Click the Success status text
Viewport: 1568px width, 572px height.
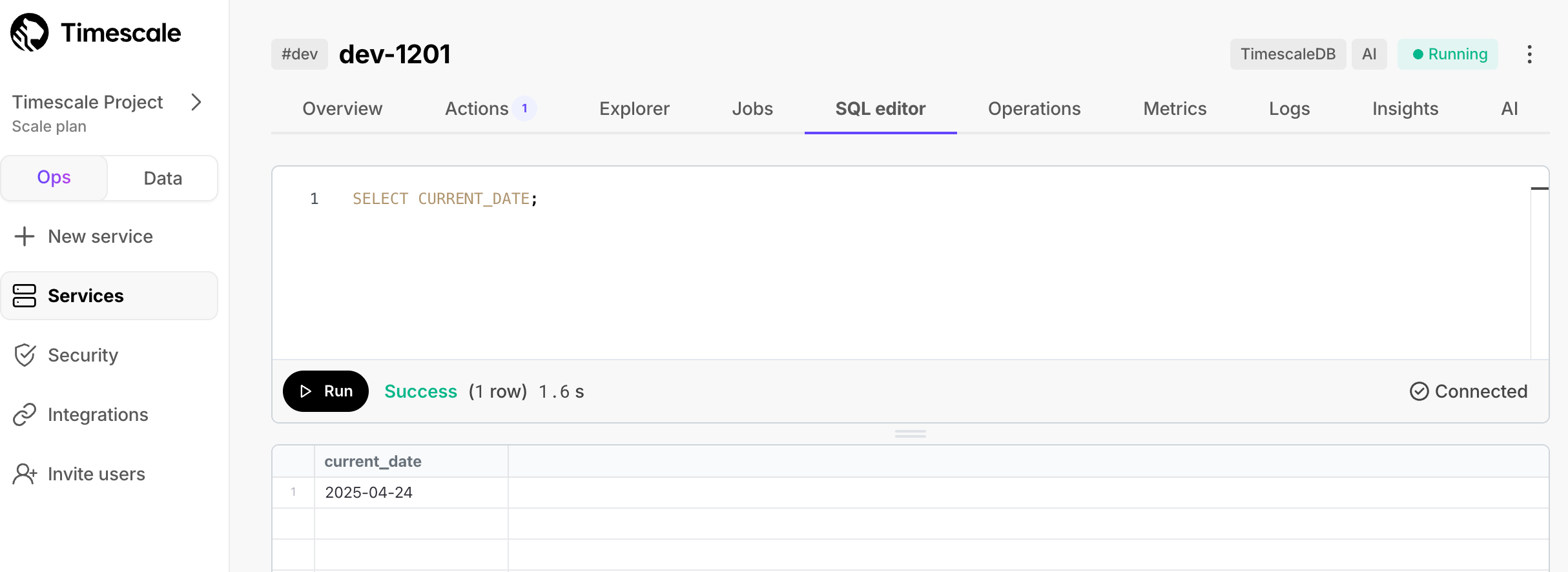(x=420, y=391)
